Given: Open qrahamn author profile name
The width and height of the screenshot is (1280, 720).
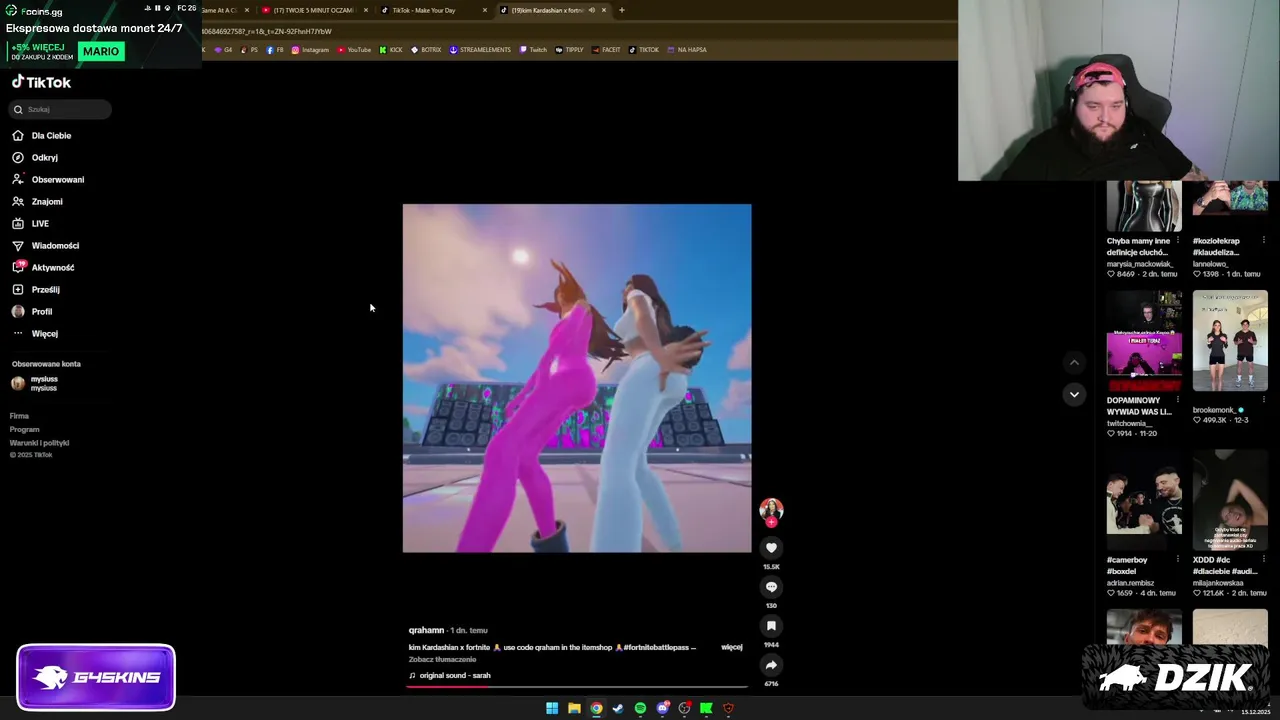Looking at the screenshot, I should (426, 630).
